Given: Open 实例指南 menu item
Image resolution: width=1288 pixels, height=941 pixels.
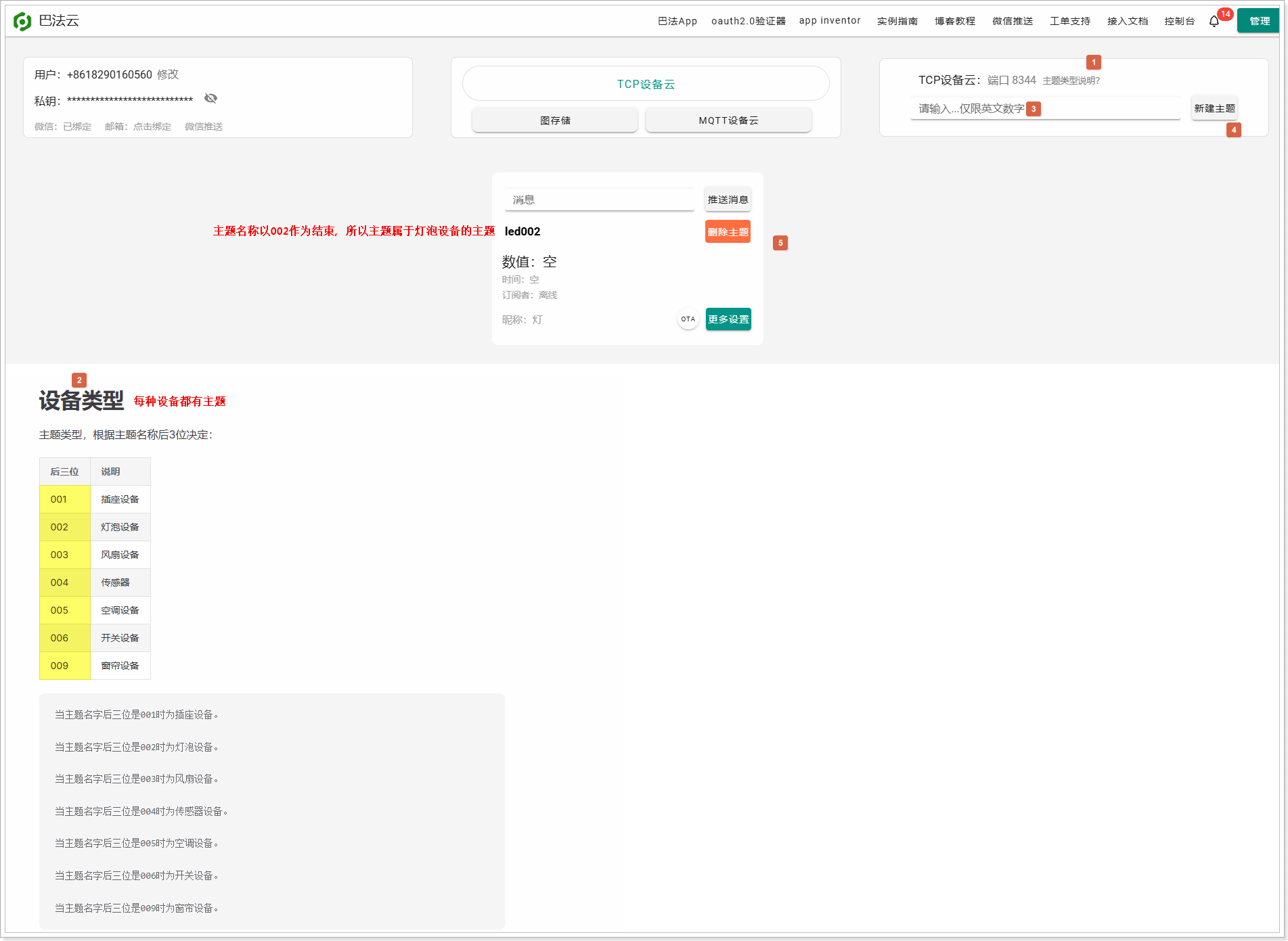Looking at the screenshot, I should tap(897, 21).
